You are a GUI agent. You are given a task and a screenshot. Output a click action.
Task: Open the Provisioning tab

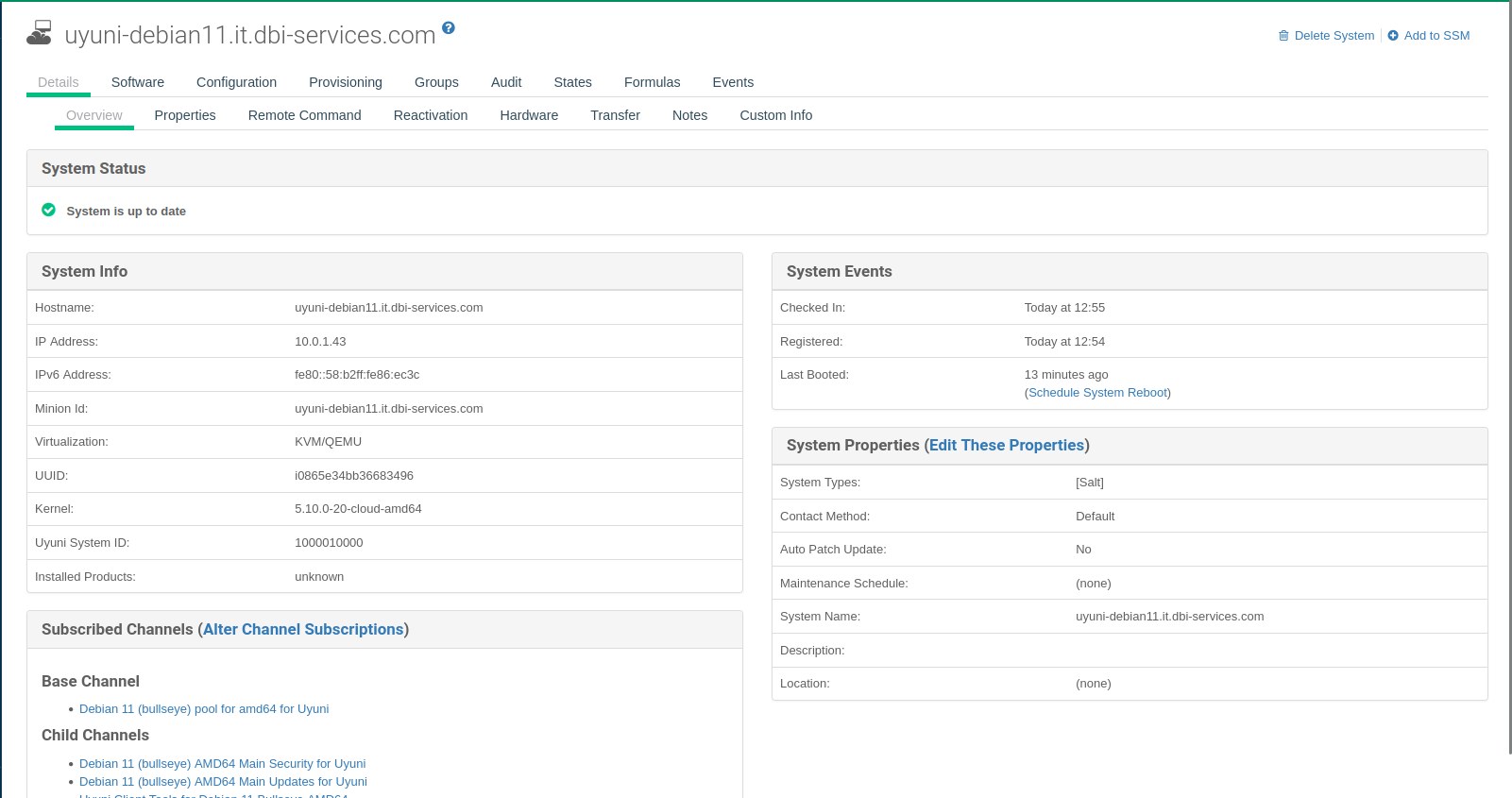346,82
